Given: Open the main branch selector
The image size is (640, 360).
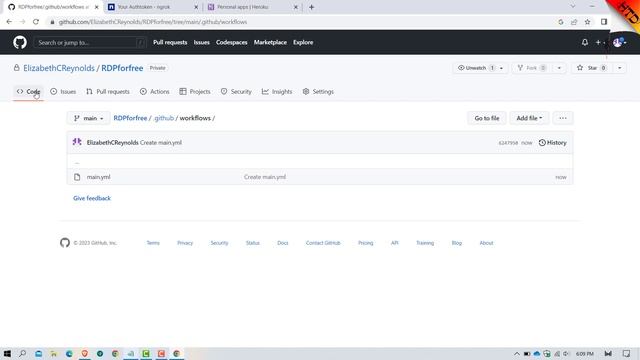Looking at the screenshot, I should [x=89, y=118].
